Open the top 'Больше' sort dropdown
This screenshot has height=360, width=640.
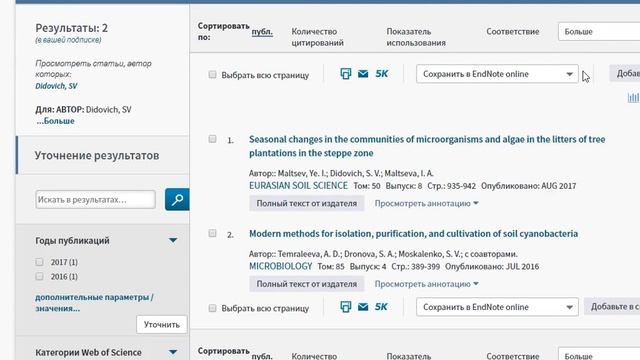click(599, 31)
